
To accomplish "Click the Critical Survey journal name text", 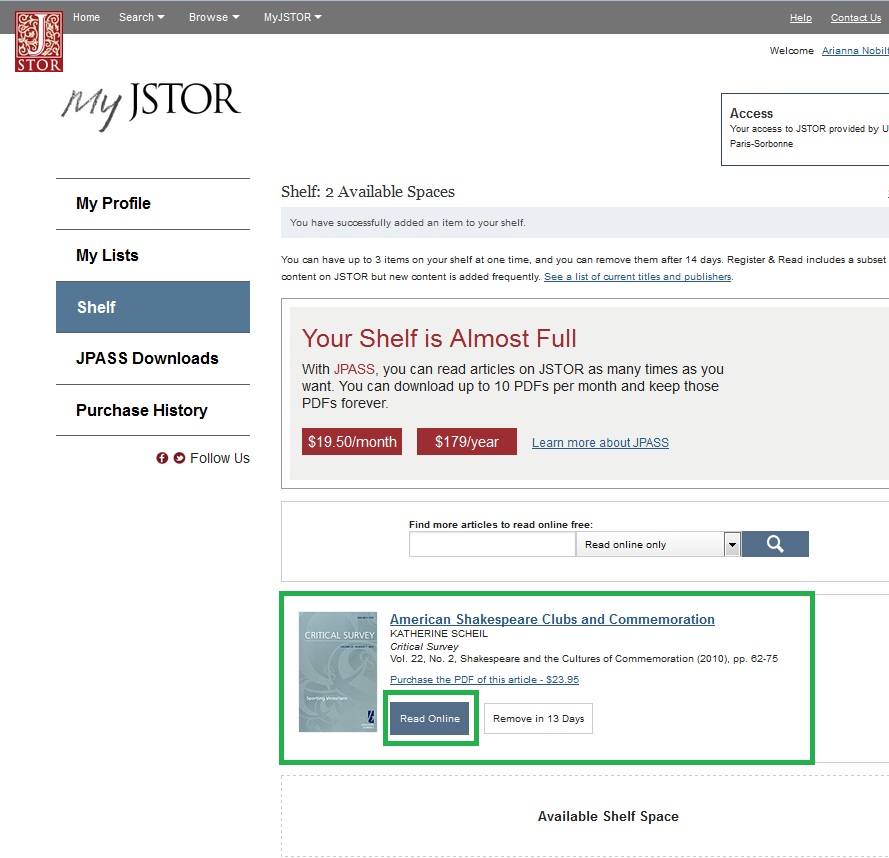I will (424, 646).
